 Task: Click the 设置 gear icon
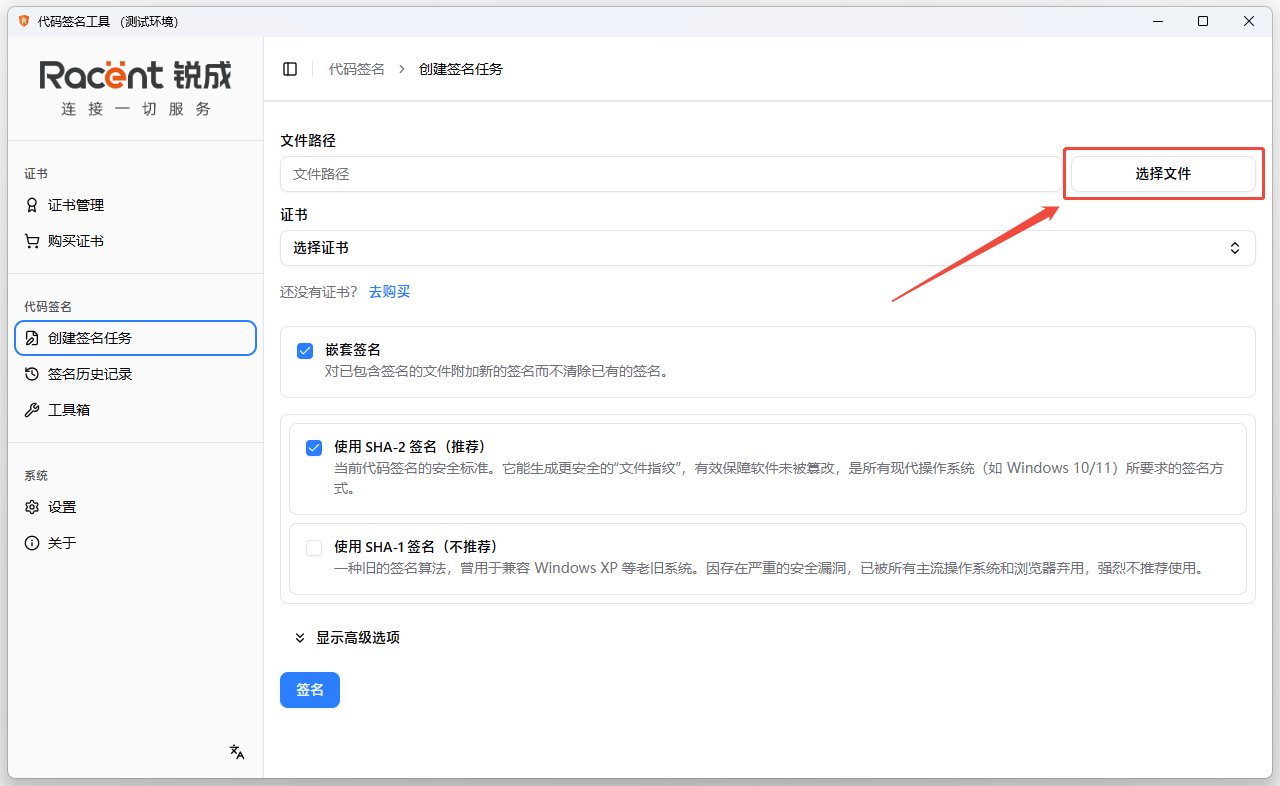coord(32,507)
